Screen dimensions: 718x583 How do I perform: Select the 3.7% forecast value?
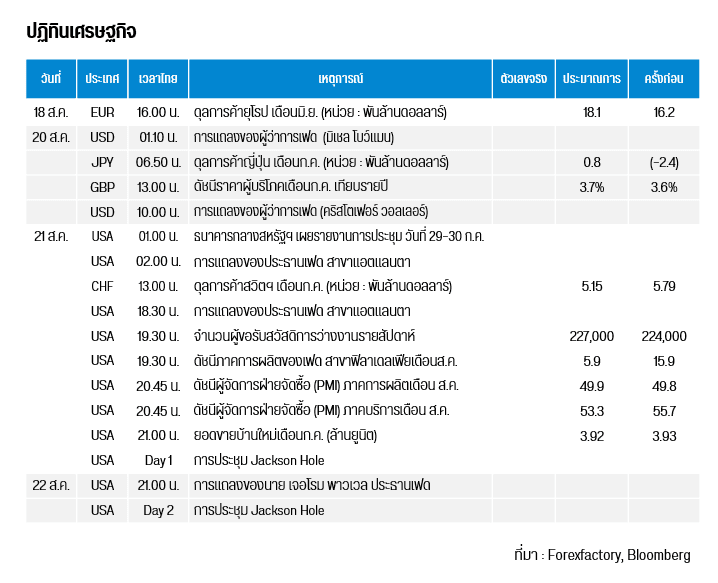(x=591, y=187)
